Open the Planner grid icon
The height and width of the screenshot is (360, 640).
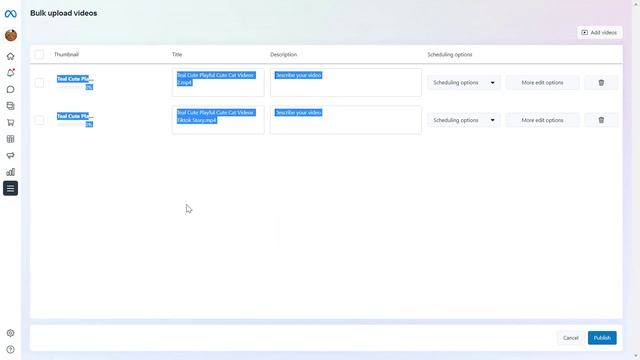pos(11,139)
